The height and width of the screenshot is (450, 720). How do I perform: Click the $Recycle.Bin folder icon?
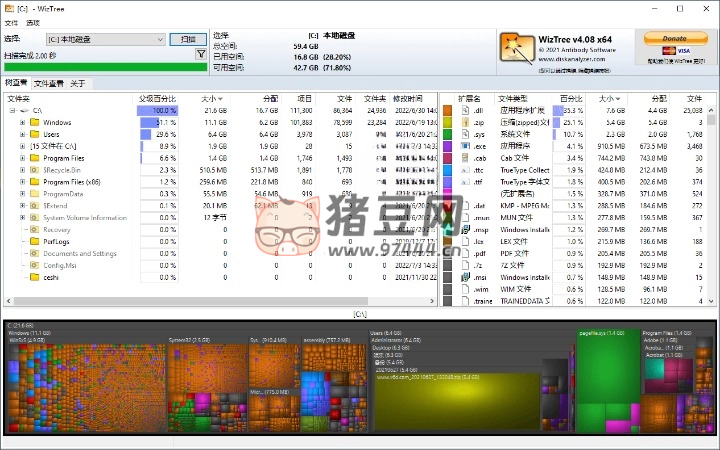[x=35, y=170]
